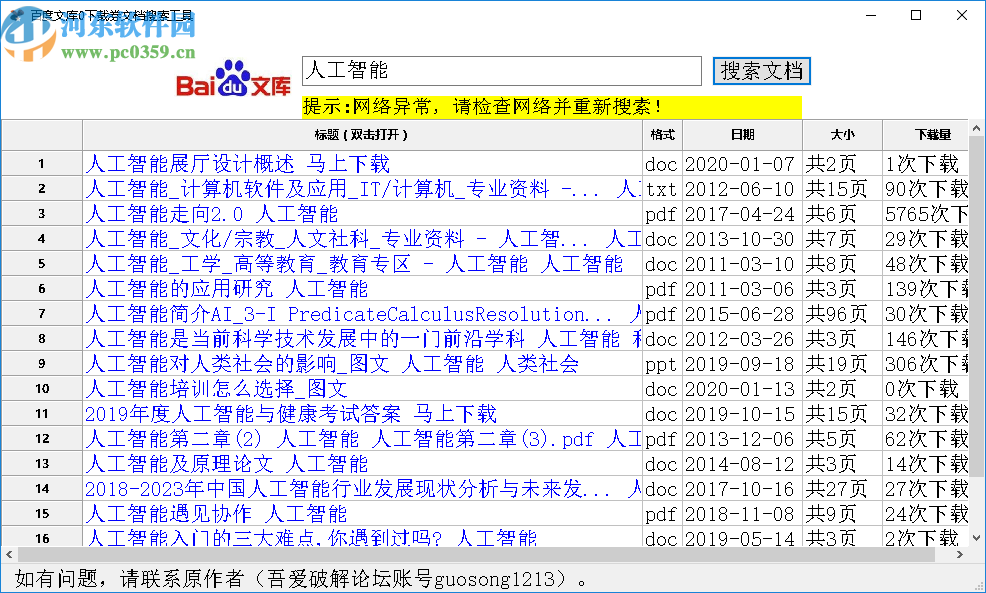Select row number 7 in the results table
This screenshot has height=593, width=986.
coord(40,313)
